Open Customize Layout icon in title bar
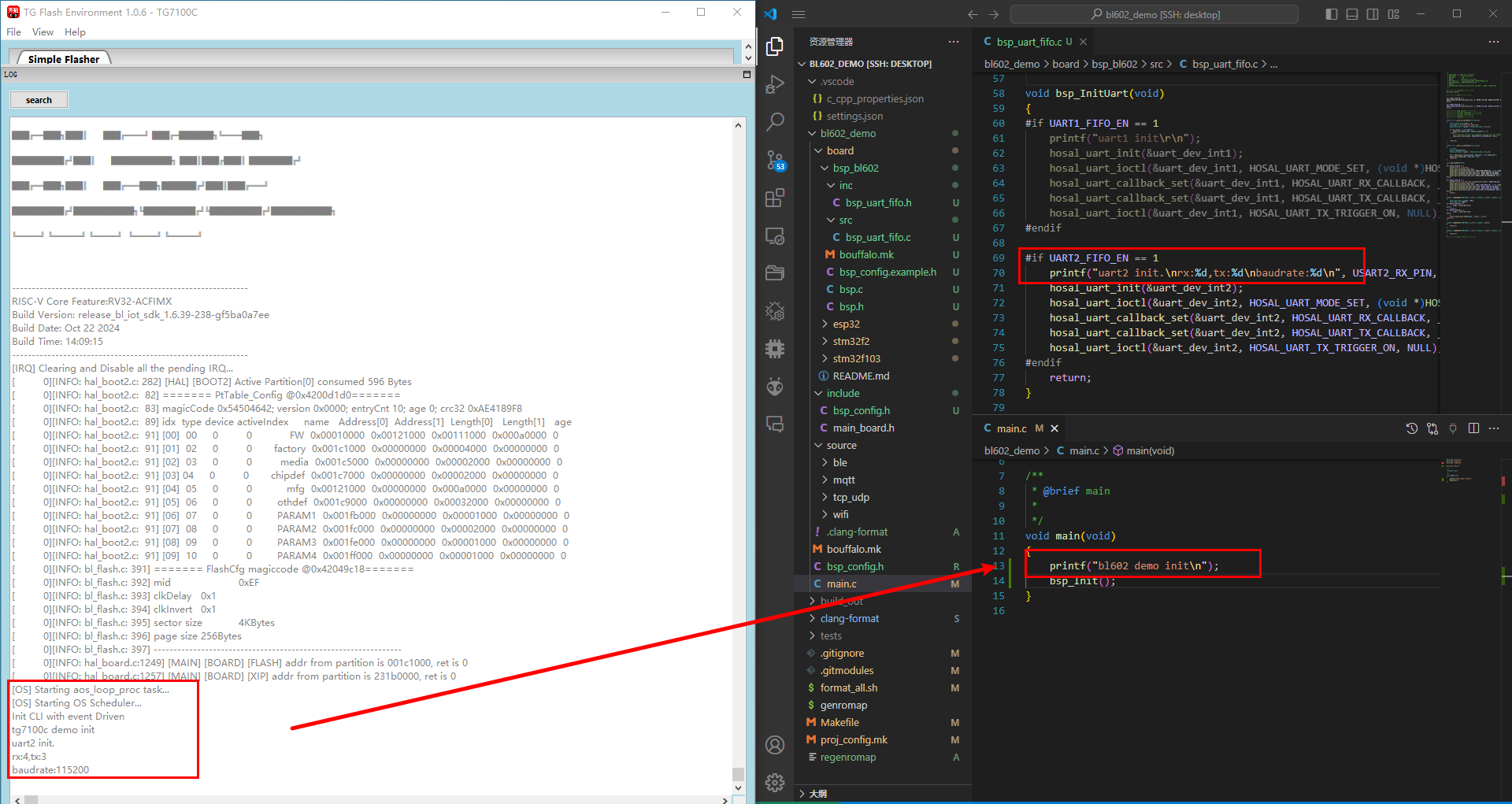This screenshot has height=804, width=1512. 1393,14
